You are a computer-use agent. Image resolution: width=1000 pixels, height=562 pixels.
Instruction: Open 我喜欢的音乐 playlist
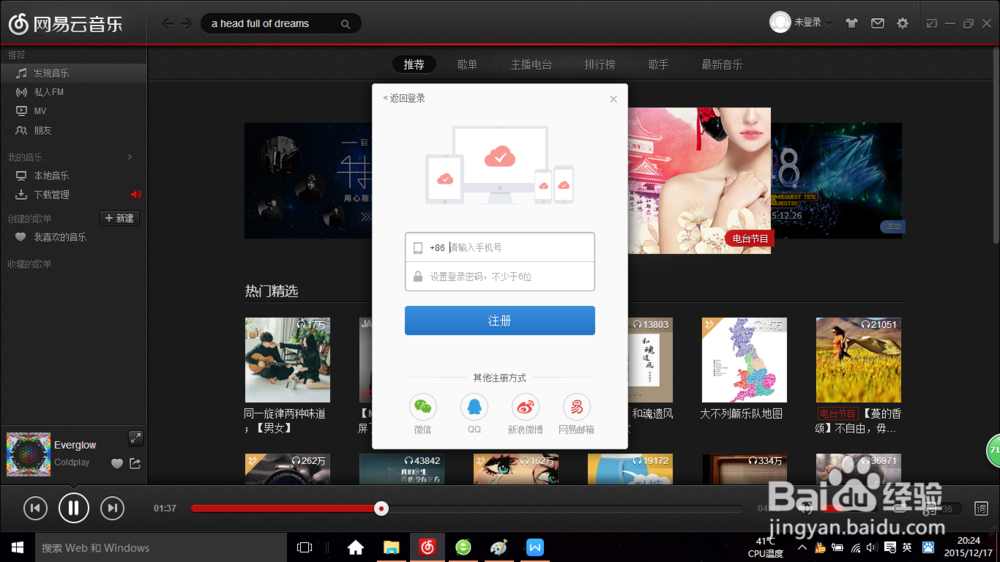point(73,237)
